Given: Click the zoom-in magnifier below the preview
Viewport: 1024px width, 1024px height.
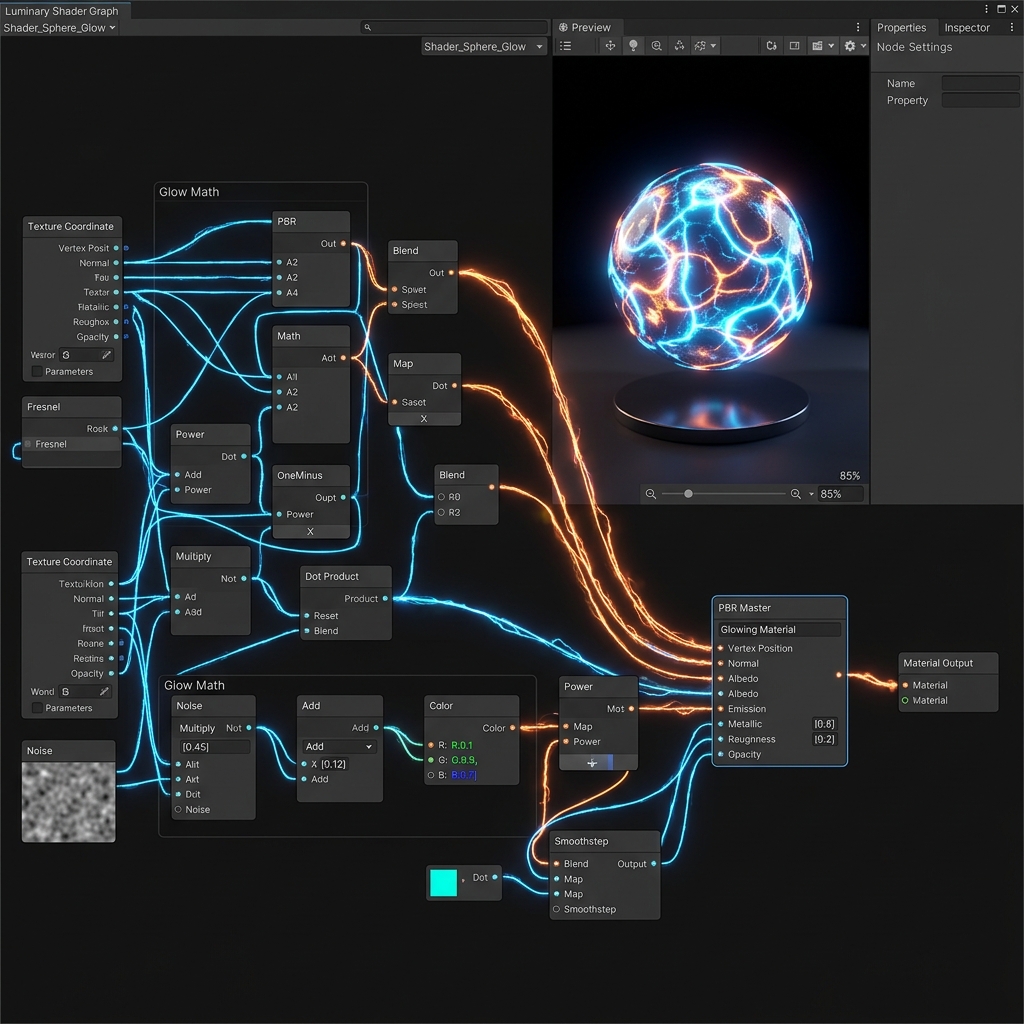Looking at the screenshot, I should point(795,494).
